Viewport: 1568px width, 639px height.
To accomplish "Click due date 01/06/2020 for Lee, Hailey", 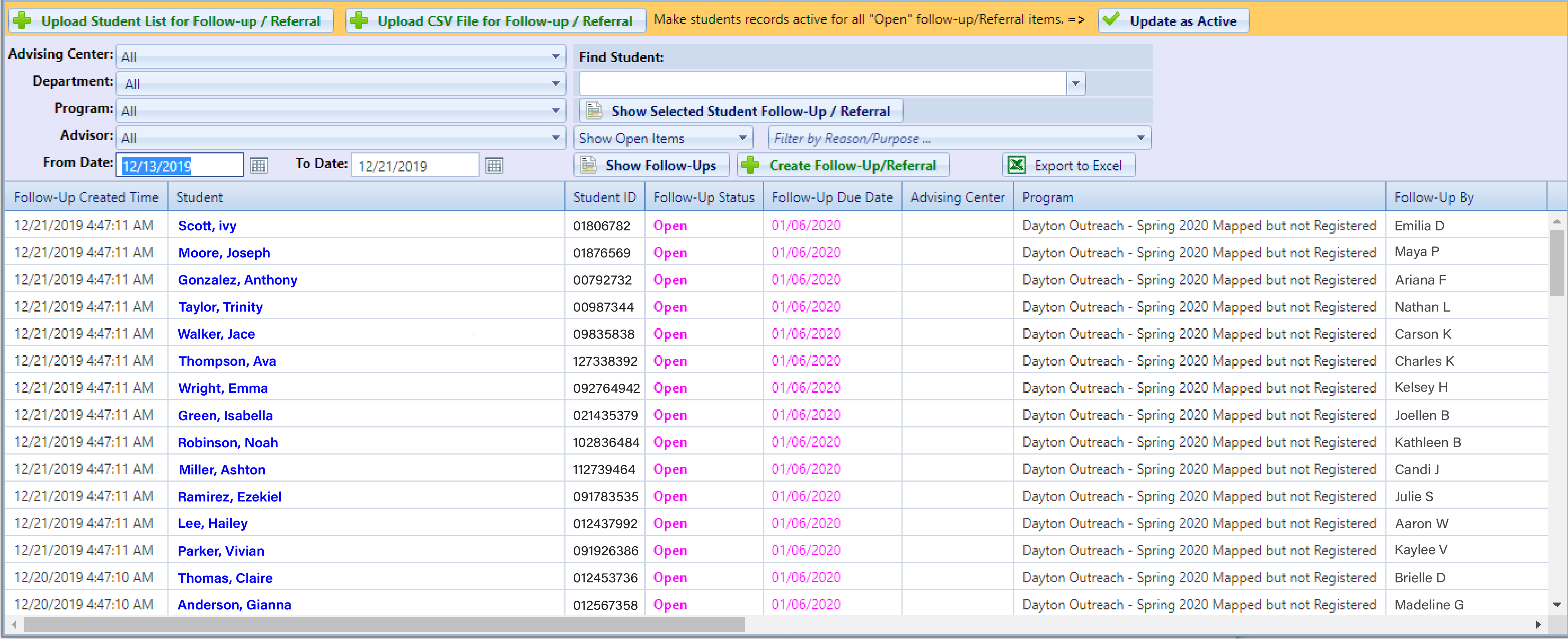I will click(x=806, y=523).
